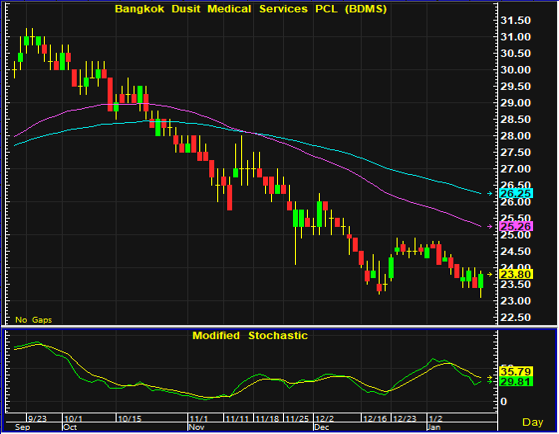559x434 pixels.
Task: Click the No Gaps label
Action: (x=34, y=320)
